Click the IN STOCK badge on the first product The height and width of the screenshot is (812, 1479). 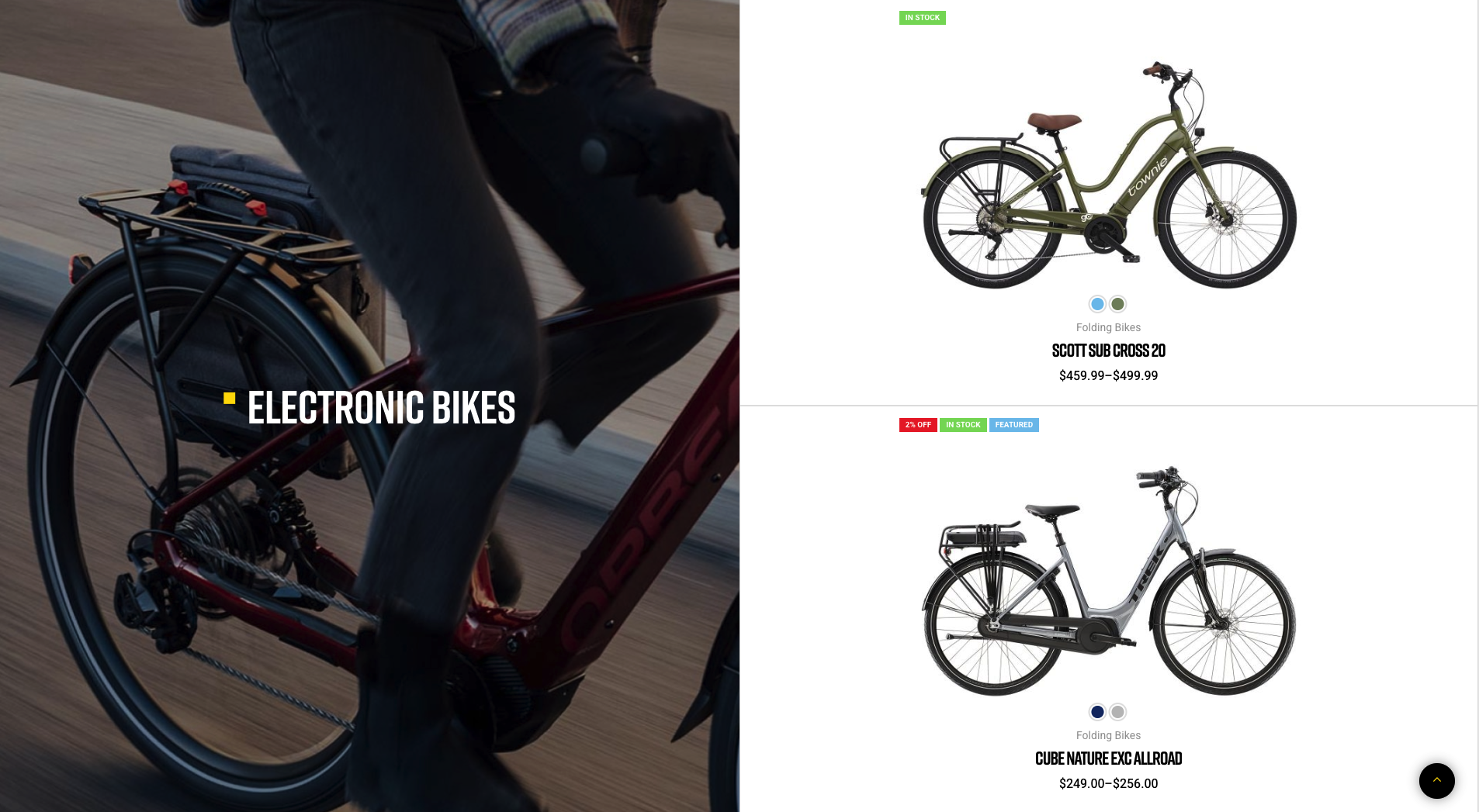point(922,18)
